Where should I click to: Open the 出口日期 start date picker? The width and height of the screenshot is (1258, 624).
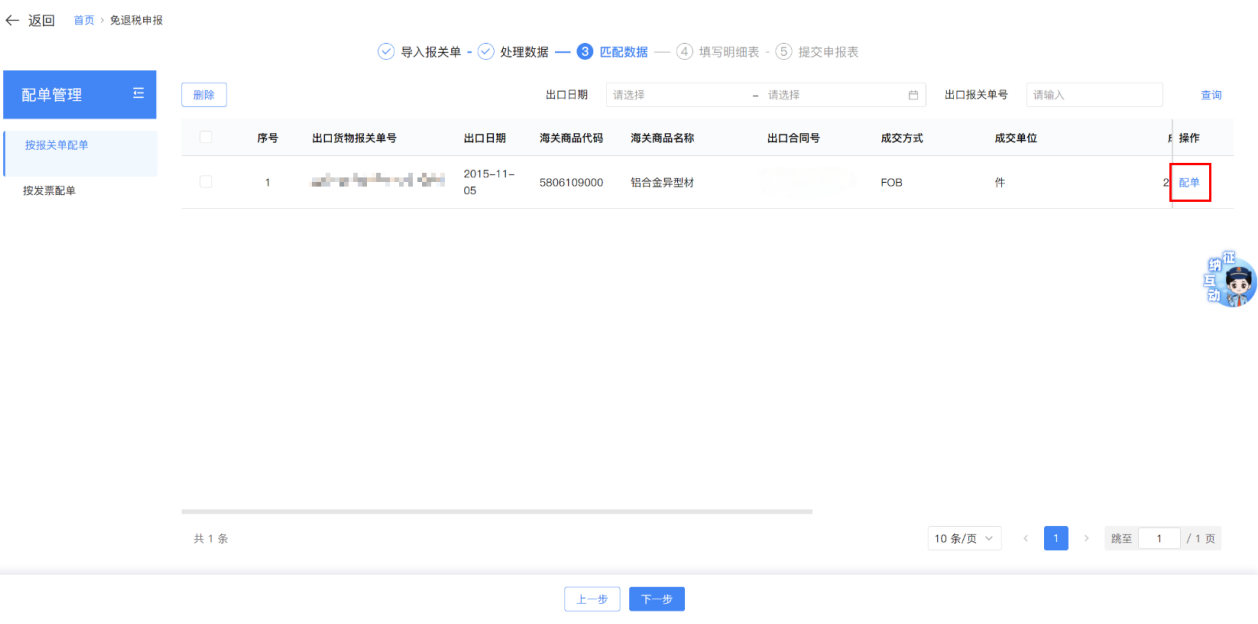tap(675, 95)
